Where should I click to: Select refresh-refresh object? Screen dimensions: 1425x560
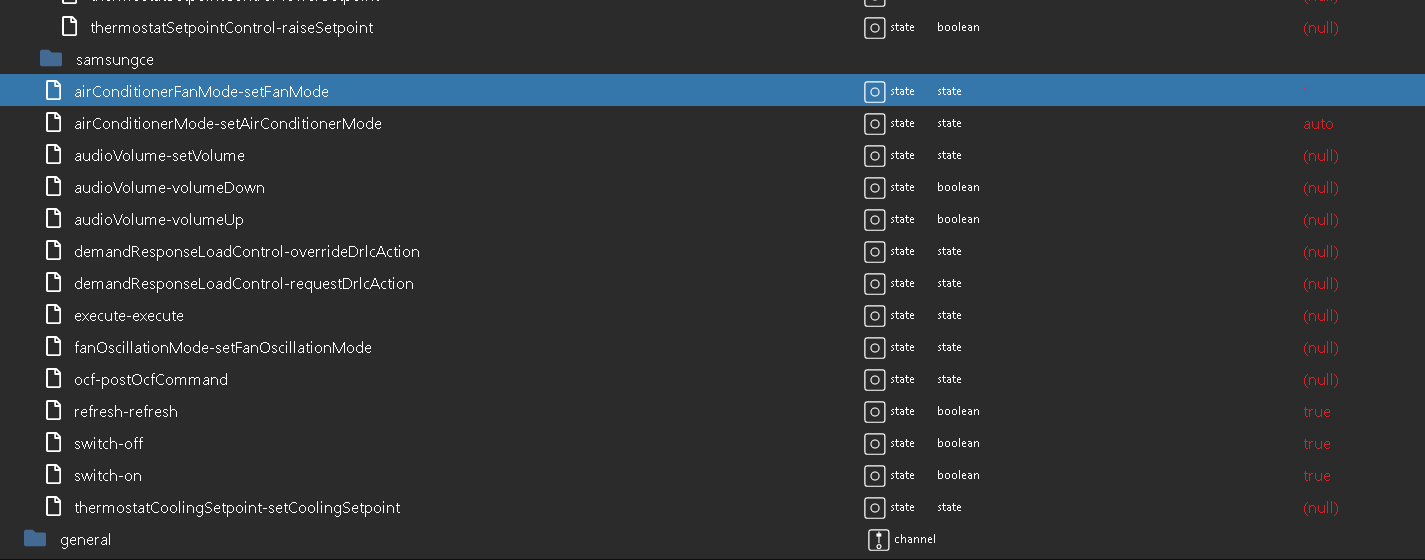click(x=126, y=412)
